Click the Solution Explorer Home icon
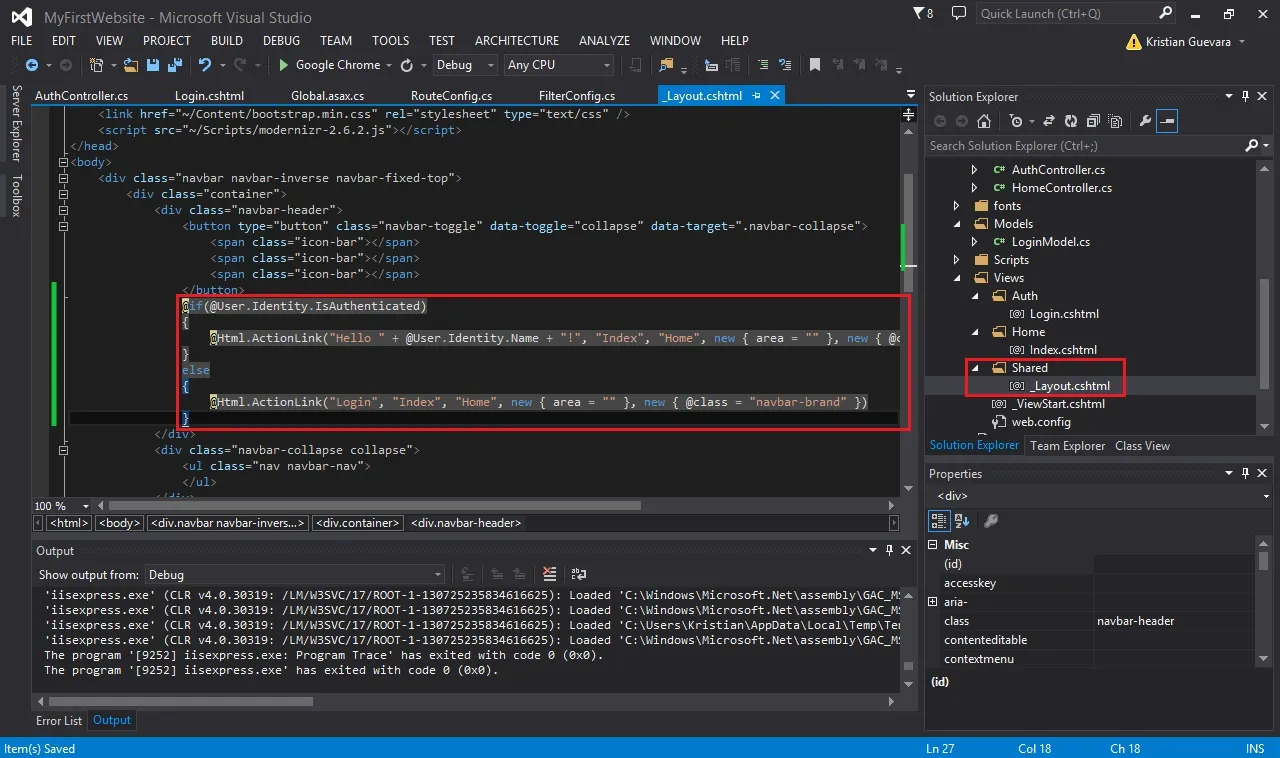Screen dimensions: 1280x758 [x=984, y=121]
